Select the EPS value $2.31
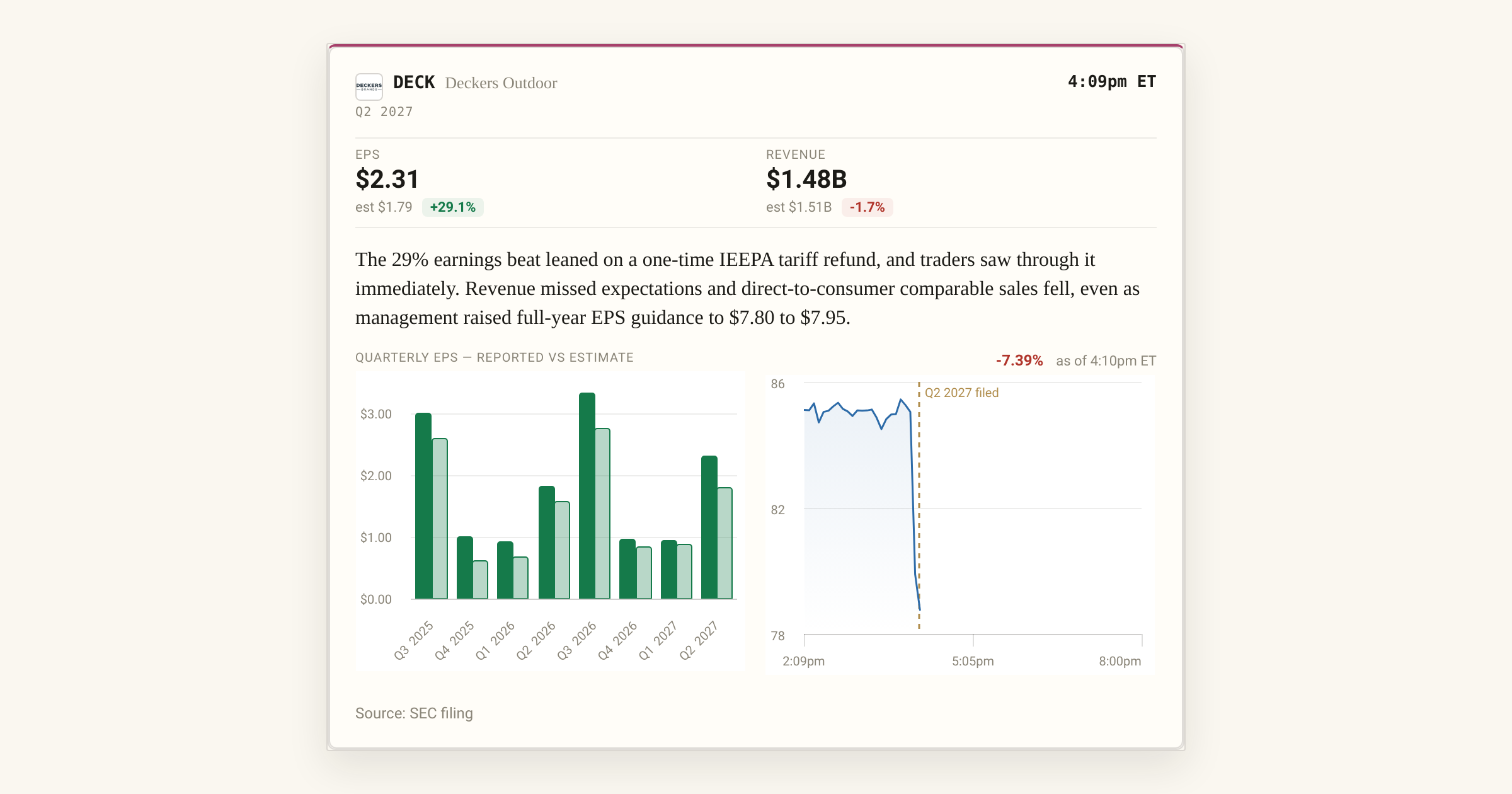The width and height of the screenshot is (1512, 794). [387, 179]
